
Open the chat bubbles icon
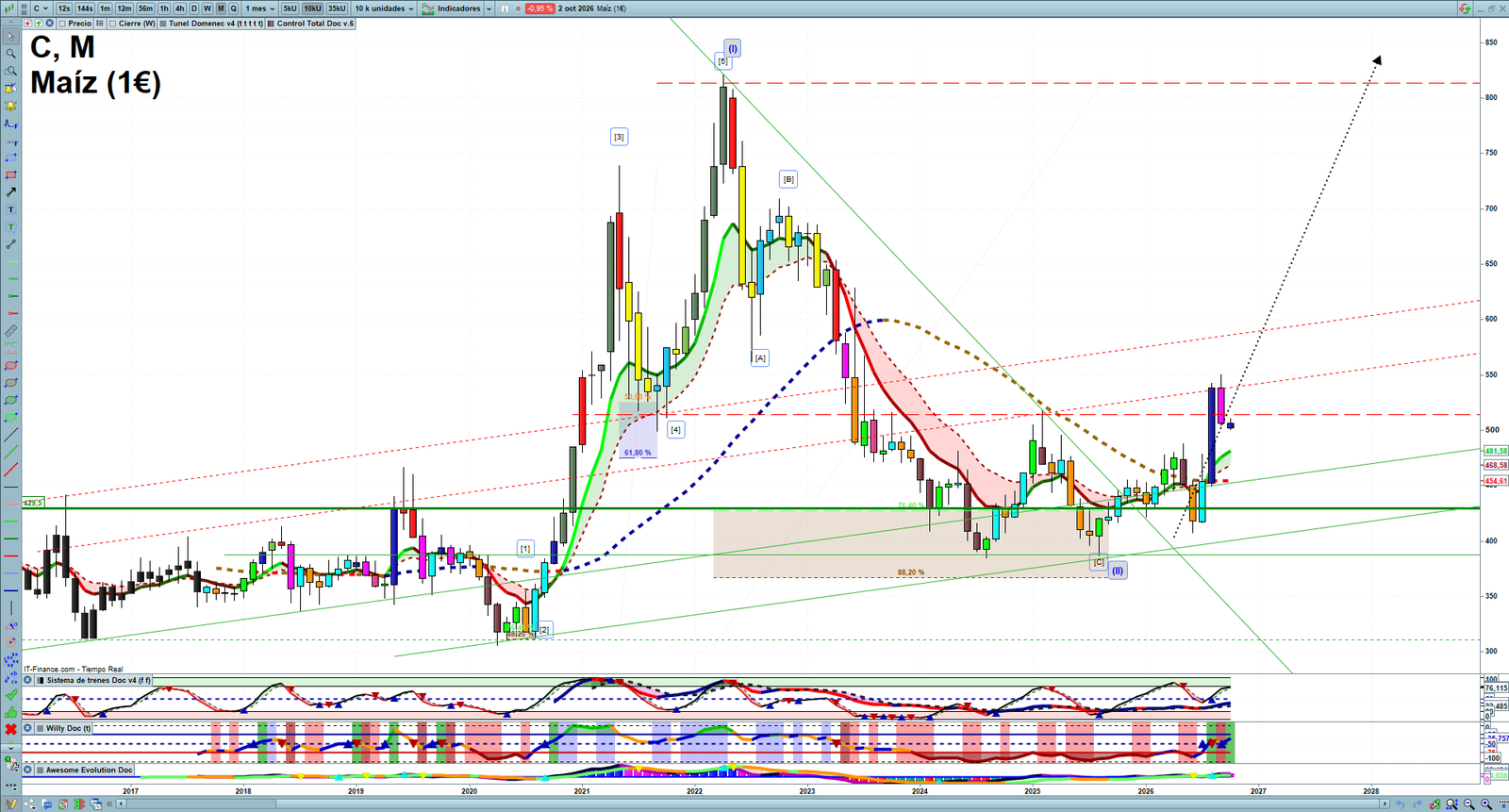click(47, 804)
